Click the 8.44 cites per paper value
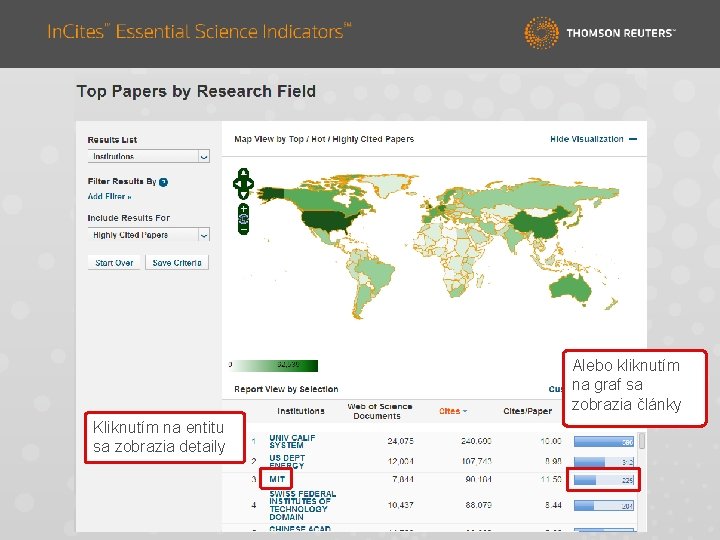The height and width of the screenshot is (540, 720). click(553, 505)
